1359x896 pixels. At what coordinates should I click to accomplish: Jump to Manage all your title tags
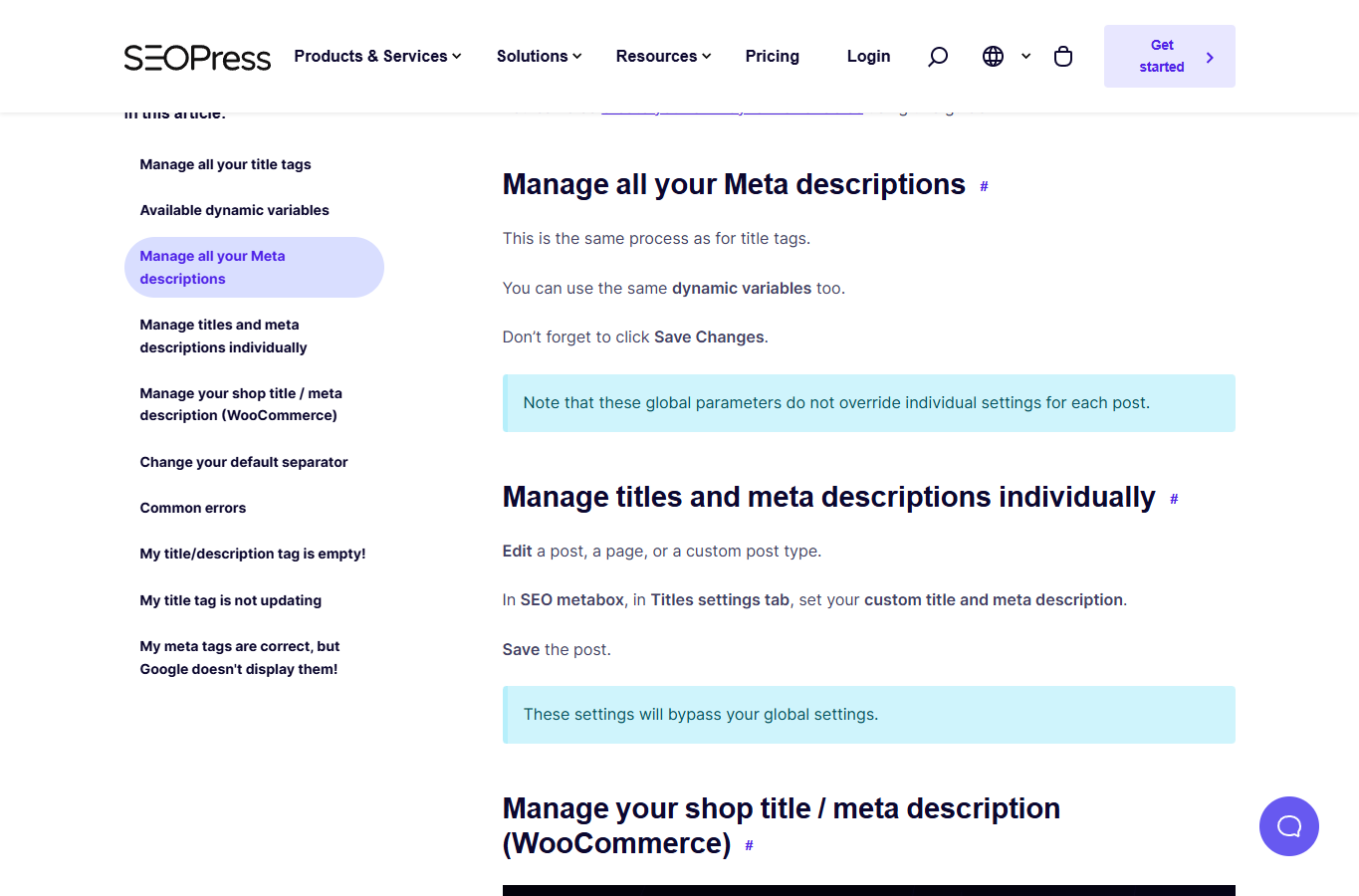[x=225, y=164]
